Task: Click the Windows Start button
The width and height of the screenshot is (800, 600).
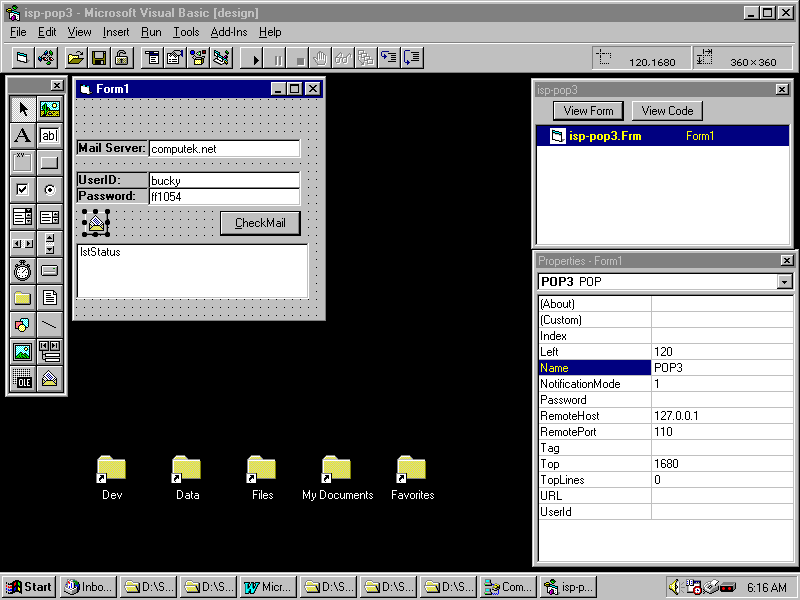Action: [x=29, y=587]
